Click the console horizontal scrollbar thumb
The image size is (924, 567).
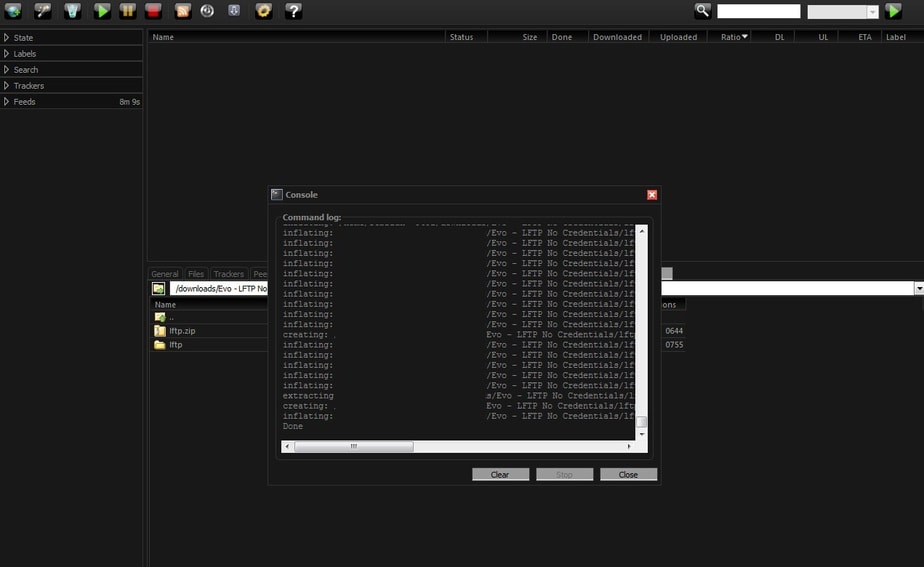(x=354, y=446)
